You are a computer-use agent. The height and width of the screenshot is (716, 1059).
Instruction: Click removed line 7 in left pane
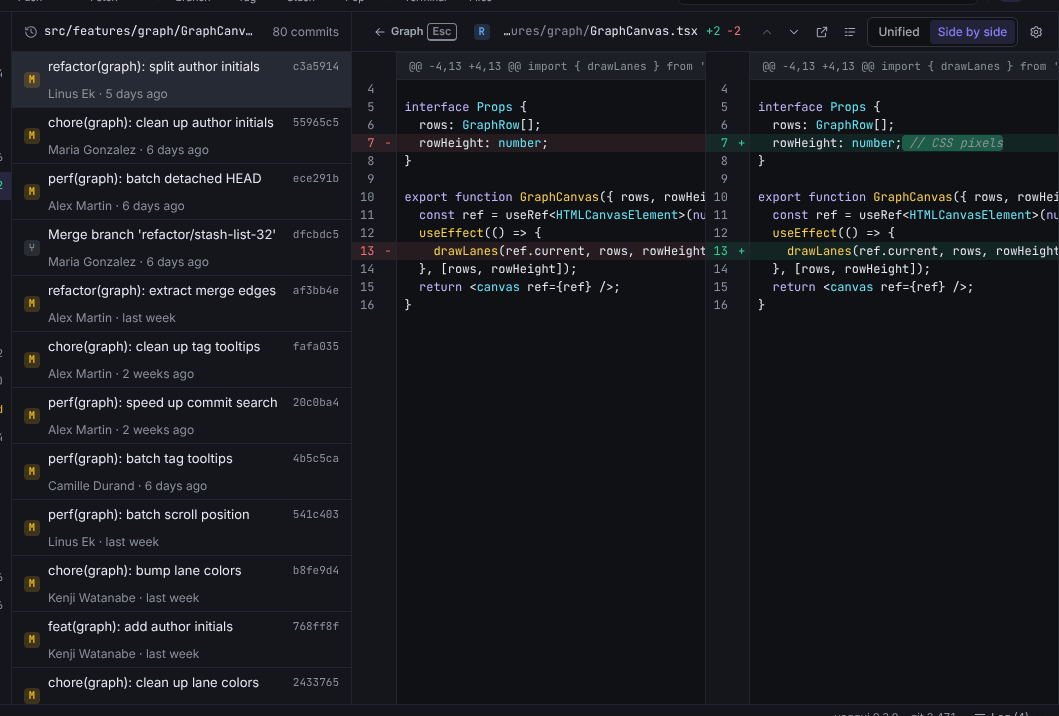[529, 143]
